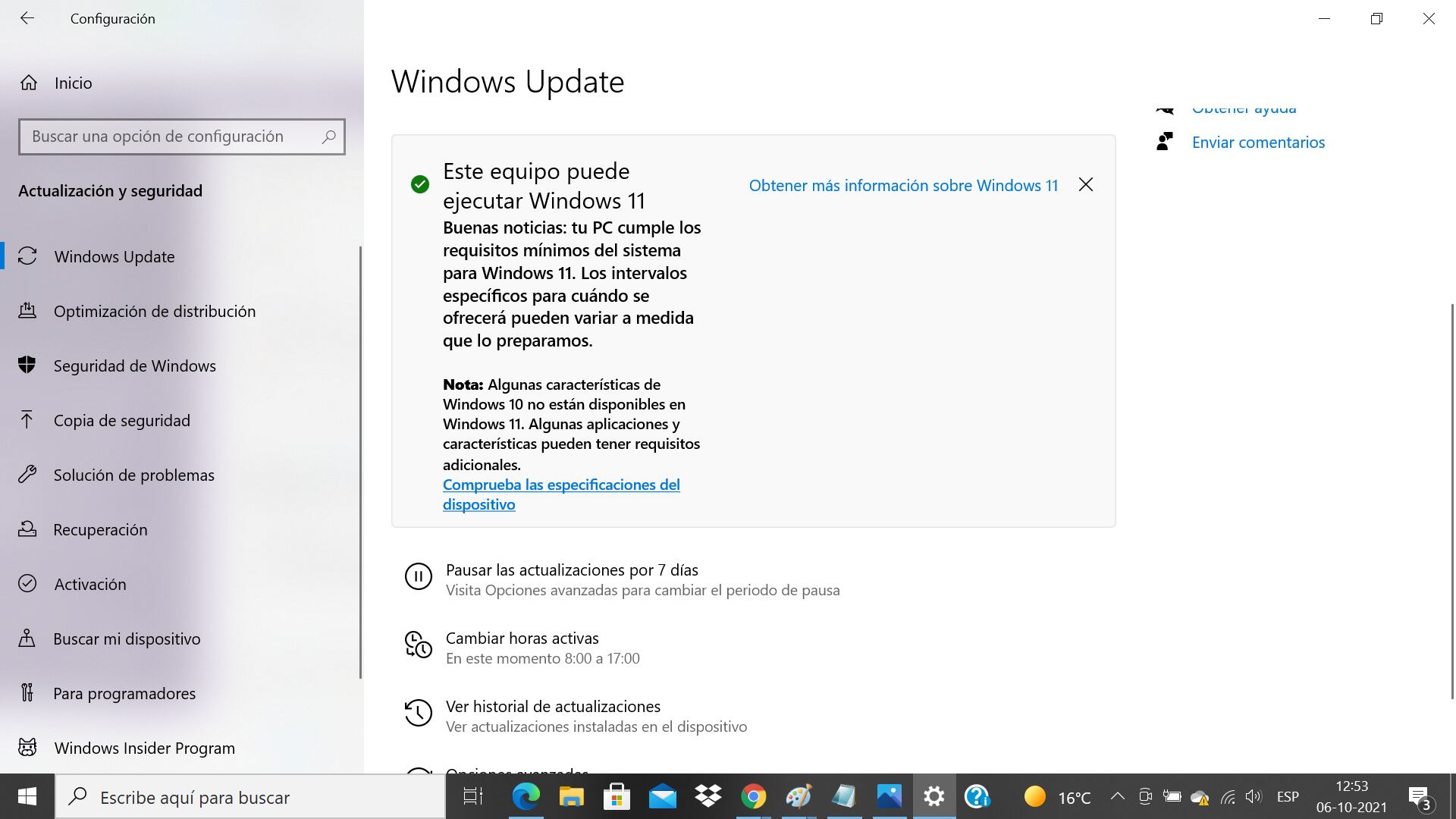The height and width of the screenshot is (819, 1456).
Task: Click the back arrow in Configuración
Action: [27, 18]
